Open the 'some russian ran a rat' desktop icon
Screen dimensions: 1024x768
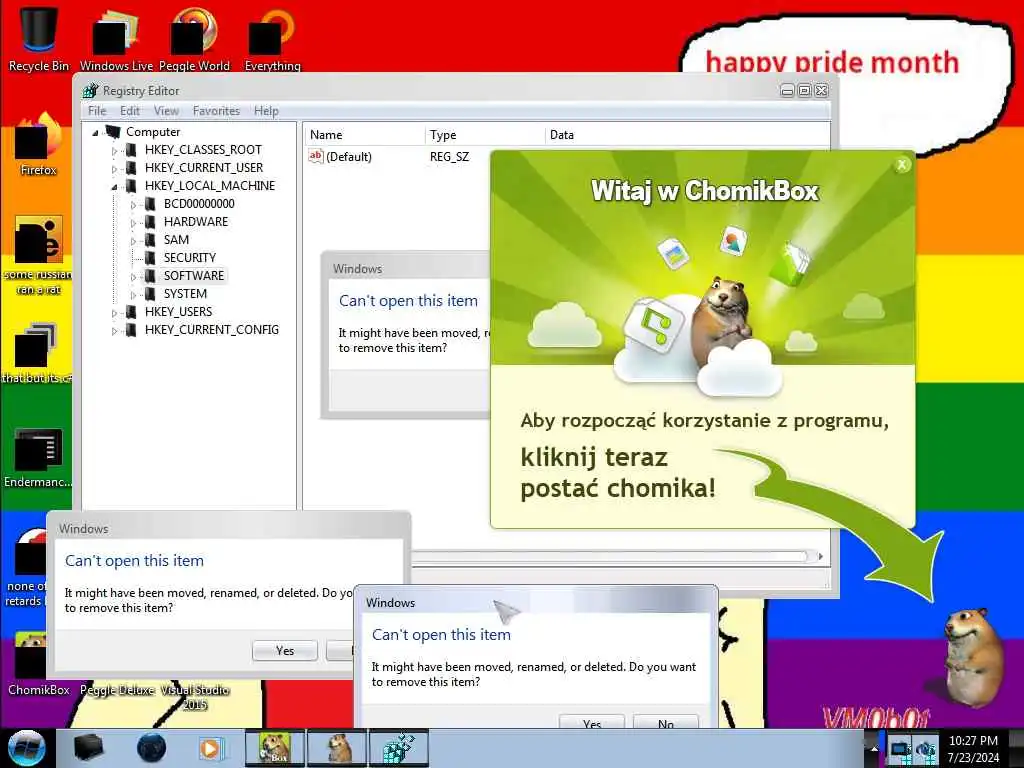(38, 255)
